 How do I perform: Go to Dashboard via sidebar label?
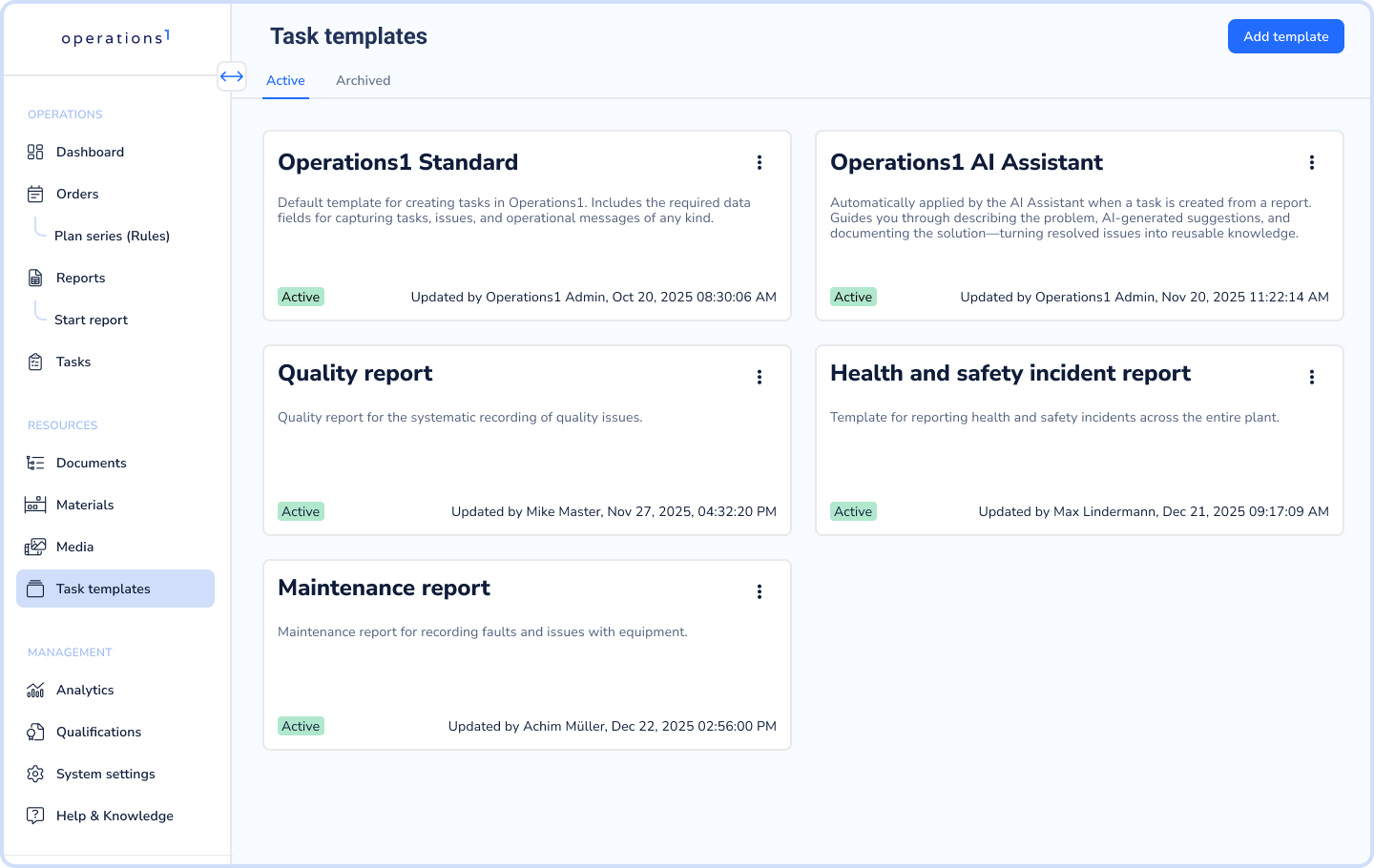click(90, 152)
